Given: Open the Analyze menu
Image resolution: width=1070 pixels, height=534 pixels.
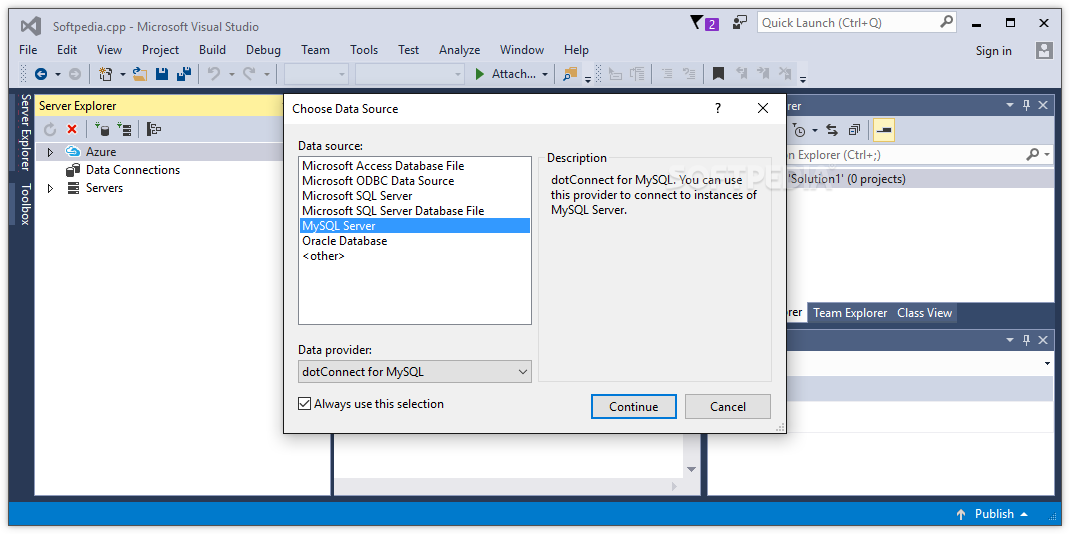Looking at the screenshot, I should [x=459, y=50].
